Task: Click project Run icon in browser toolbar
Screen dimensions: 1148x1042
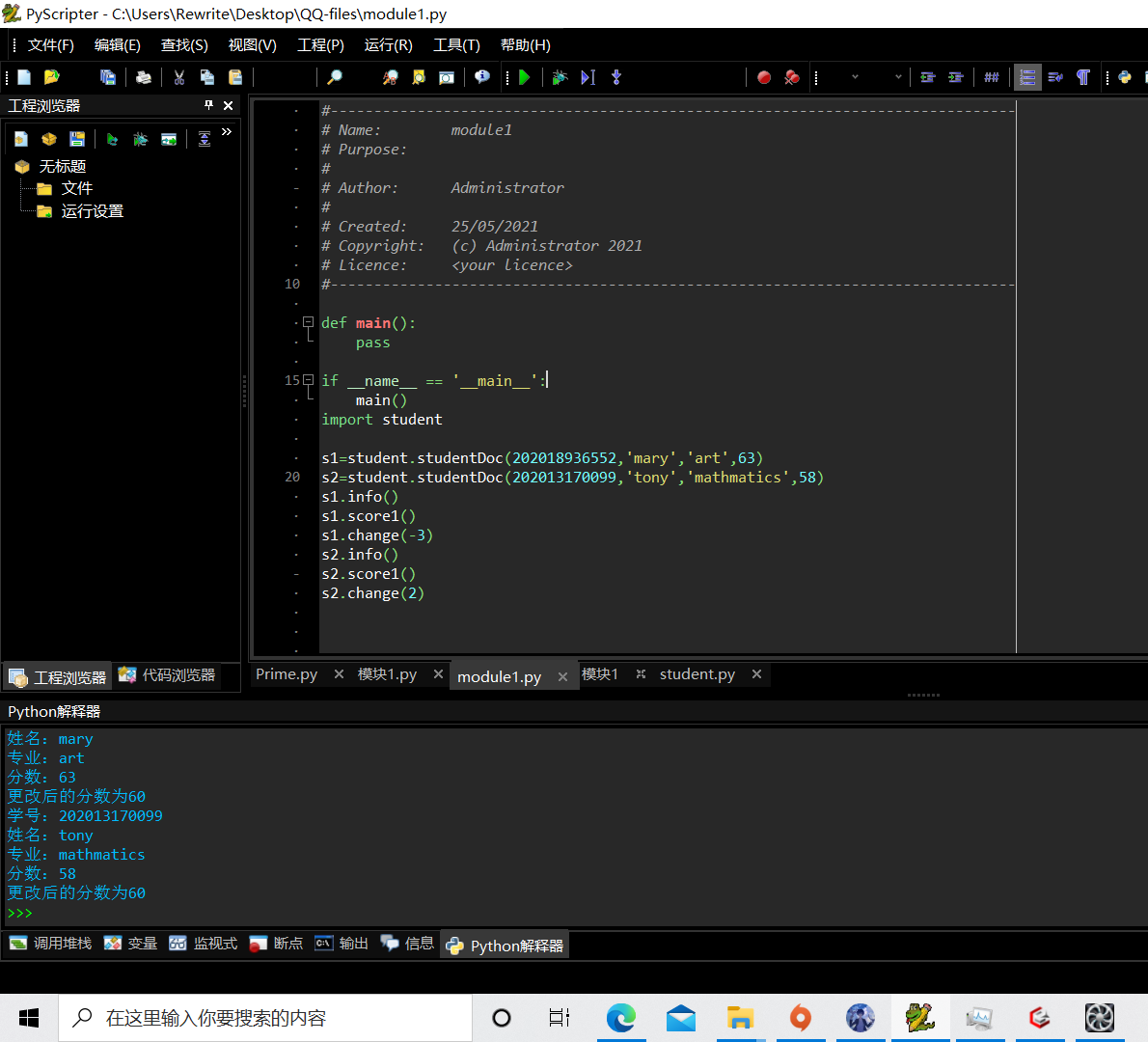Action: pyautogui.click(x=112, y=139)
